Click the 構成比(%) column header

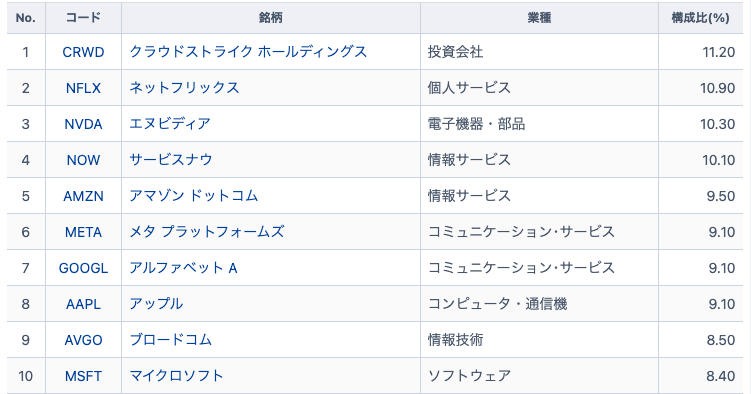700,18
